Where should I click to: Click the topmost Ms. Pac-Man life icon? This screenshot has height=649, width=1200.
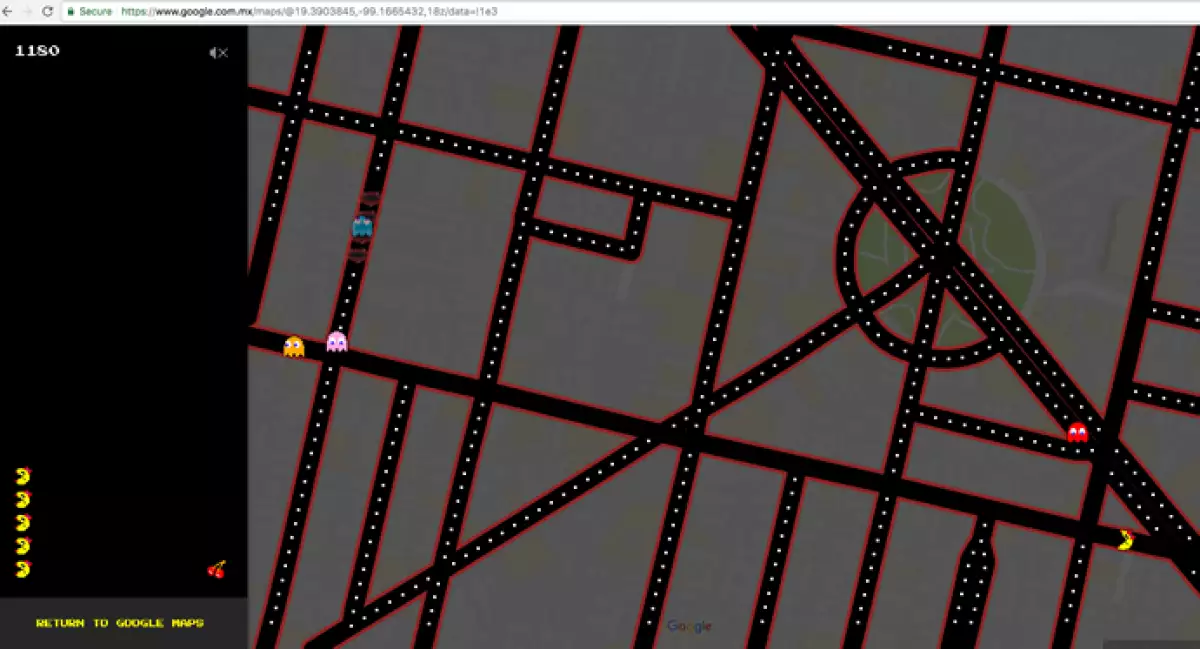23,476
